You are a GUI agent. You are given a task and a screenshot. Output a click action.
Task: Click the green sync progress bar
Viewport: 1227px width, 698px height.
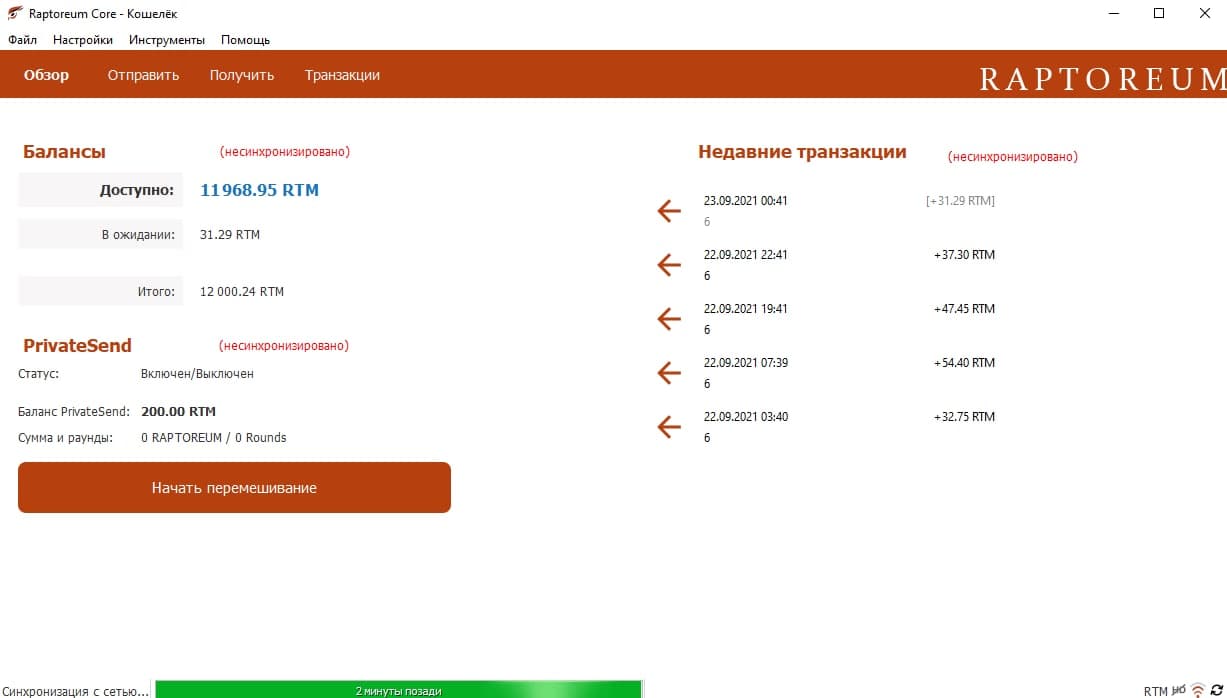click(398, 690)
